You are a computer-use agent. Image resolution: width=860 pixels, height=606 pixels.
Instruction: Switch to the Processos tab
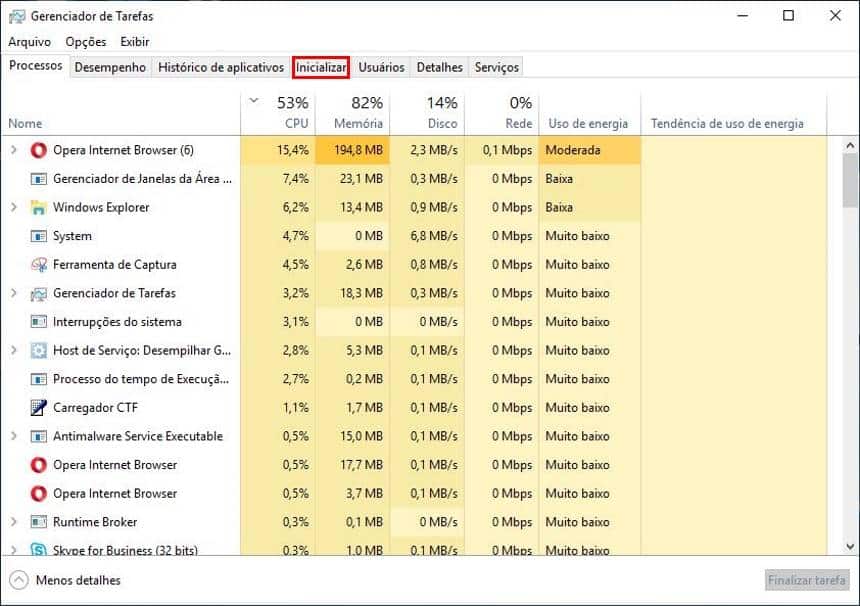[x=36, y=66]
